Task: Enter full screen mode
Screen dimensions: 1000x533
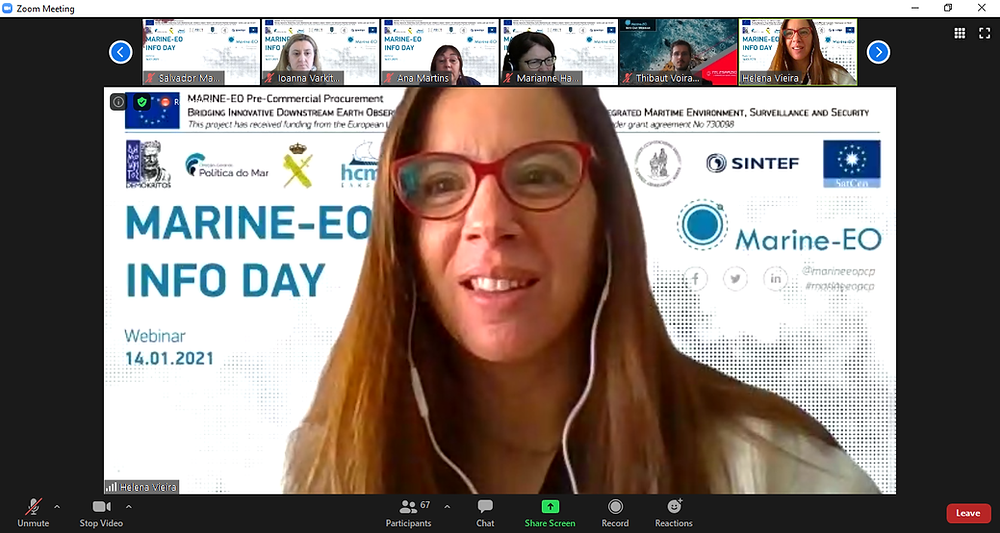Action: tap(985, 34)
